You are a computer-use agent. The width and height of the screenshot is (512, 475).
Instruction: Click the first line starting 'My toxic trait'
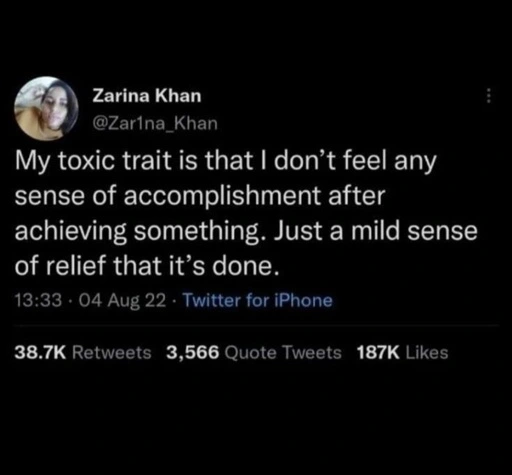[x=225, y=162]
